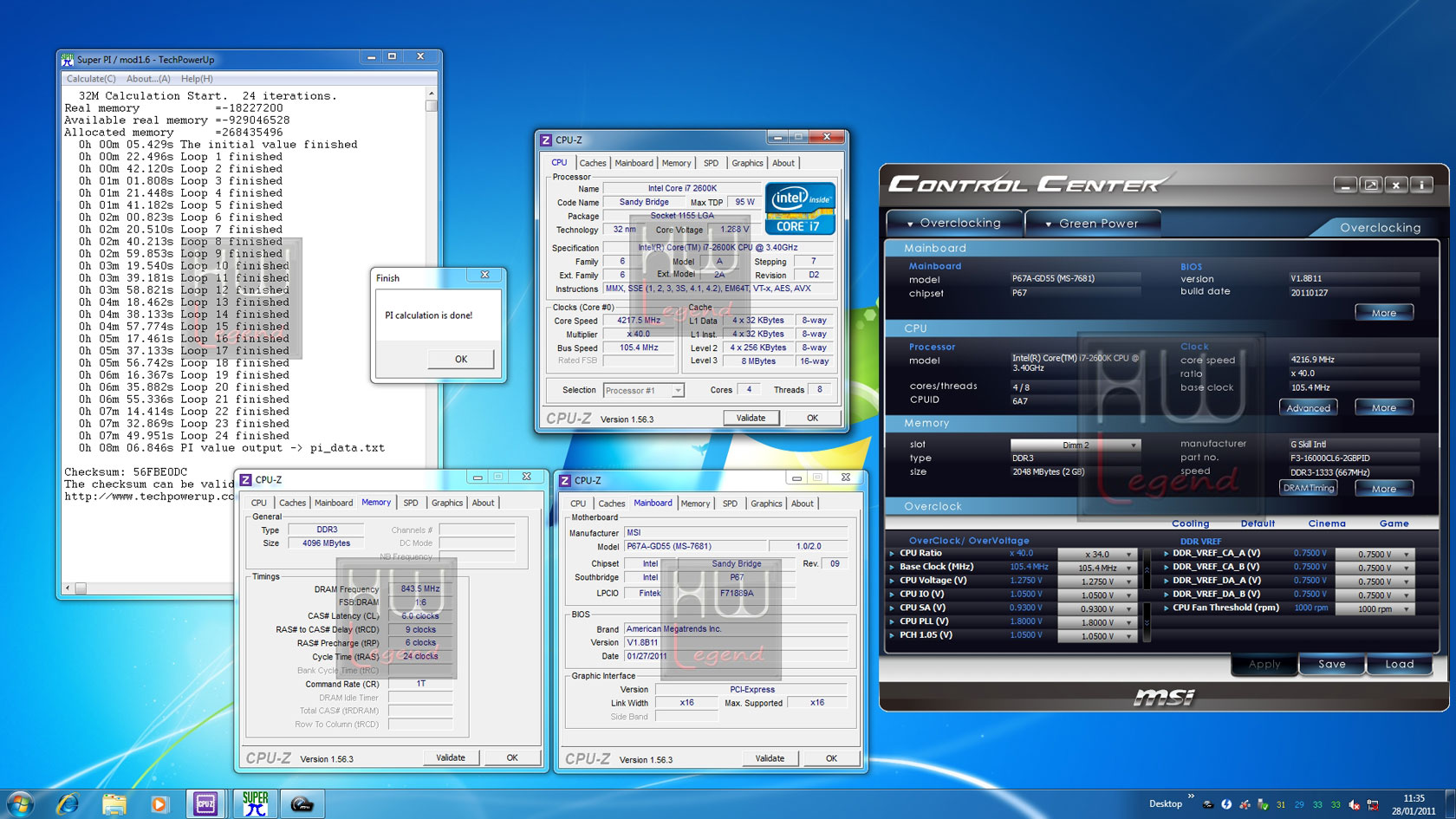Expand the Base Clock (MHz) row arrow
Viewport: 1456px width, 819px height.
tap(892, 567)
